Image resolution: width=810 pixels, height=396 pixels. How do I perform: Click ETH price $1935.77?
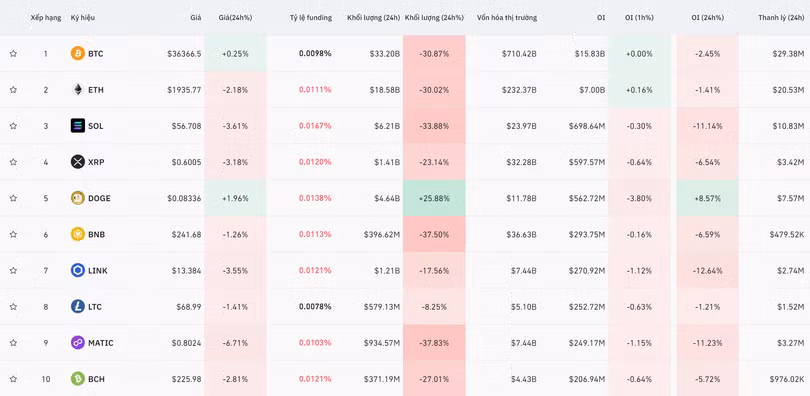[184, 90]
